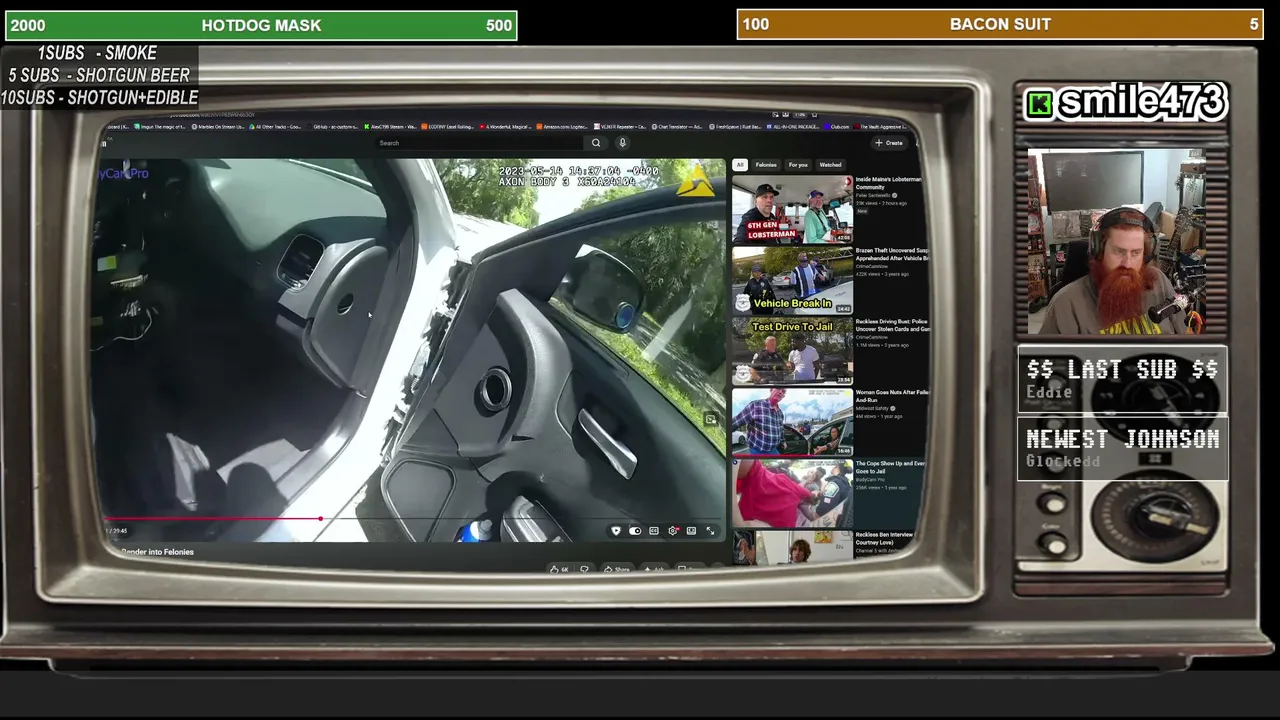
Task: Click the Club.com browser tab
Action: (838, 127)
